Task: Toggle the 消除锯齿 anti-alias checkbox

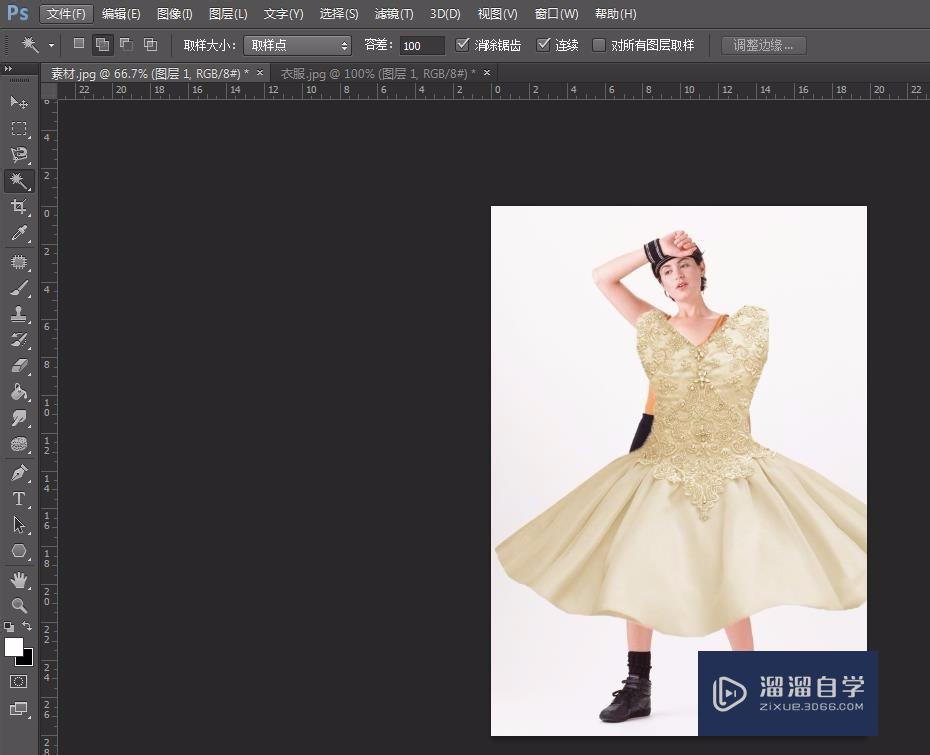Action: 463,44
